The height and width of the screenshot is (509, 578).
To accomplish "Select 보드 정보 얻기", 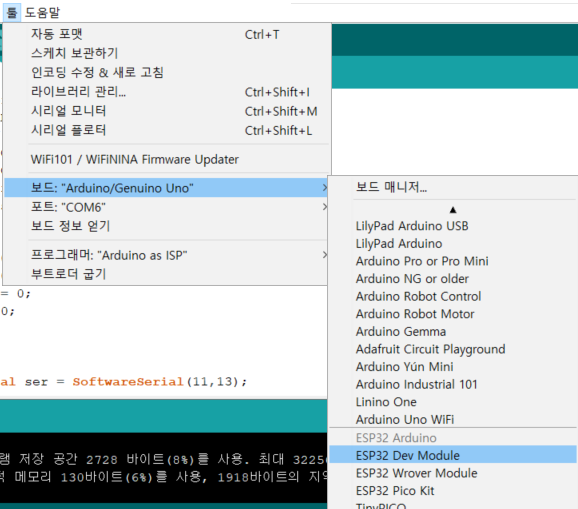I will (x=166, y=226).
